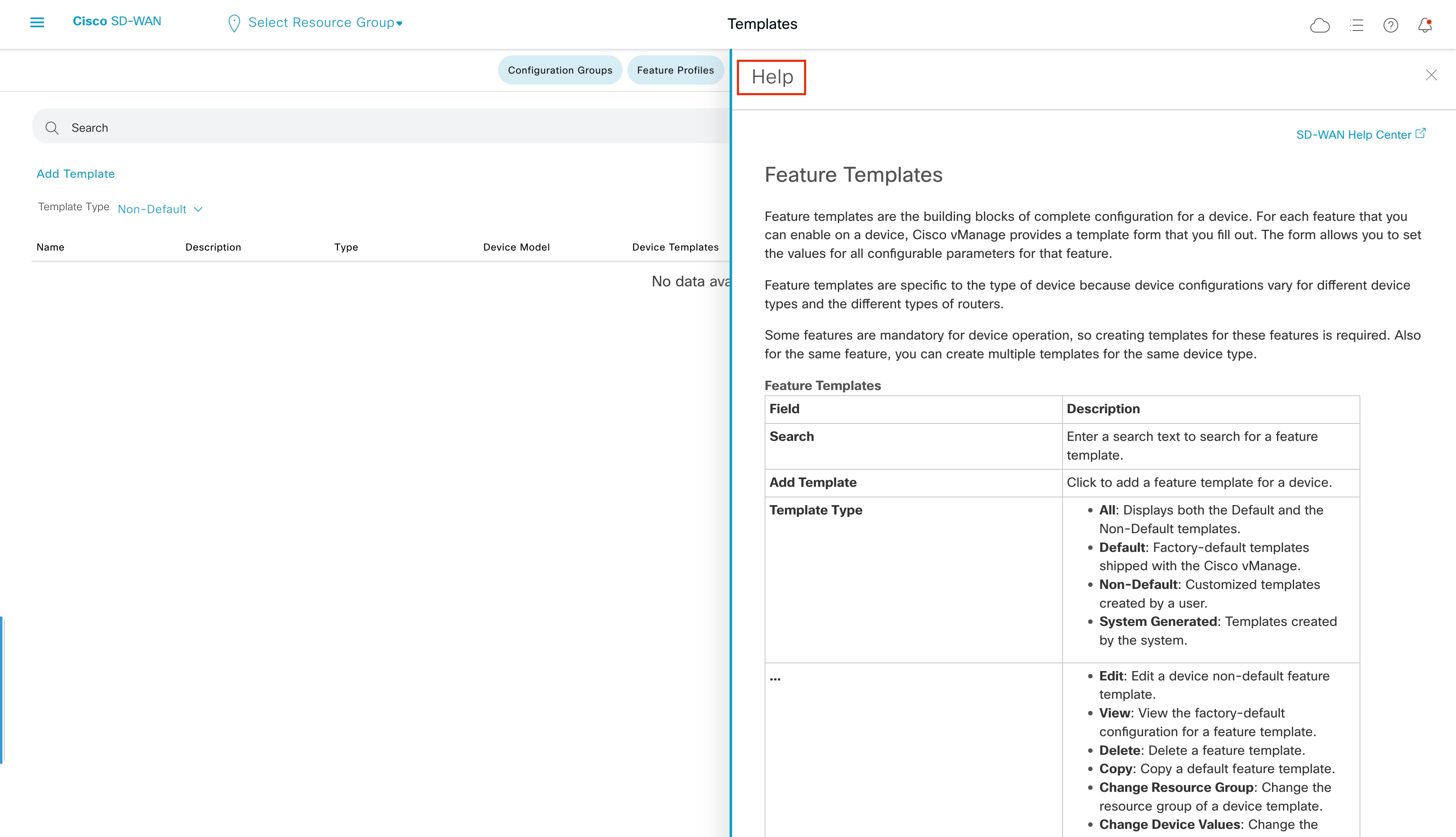Image resolution: width=1456 pixels, height=837 pixels.
Task: Click the help question mark icon
Action: pos(1390,25)
